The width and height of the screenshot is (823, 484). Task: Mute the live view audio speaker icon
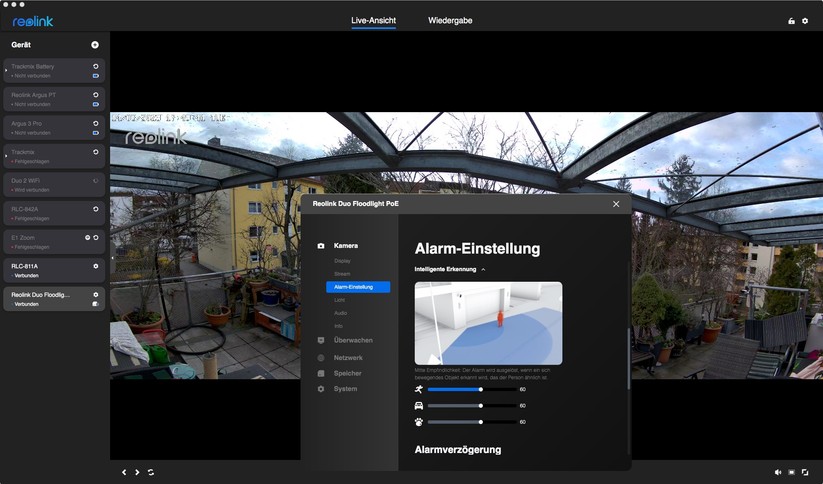tap(778, 472)
